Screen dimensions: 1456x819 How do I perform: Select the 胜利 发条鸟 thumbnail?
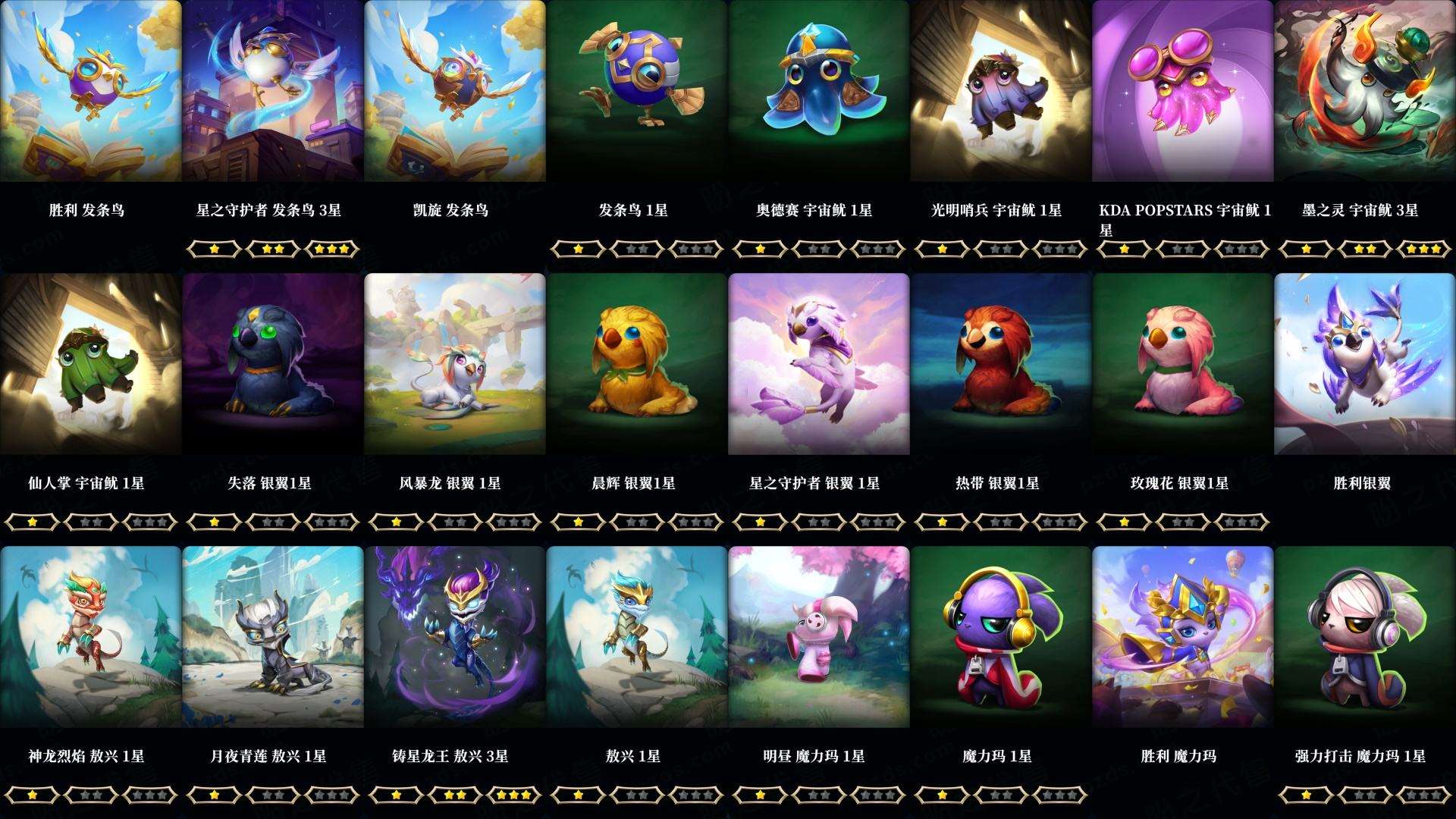pos(91,91)
